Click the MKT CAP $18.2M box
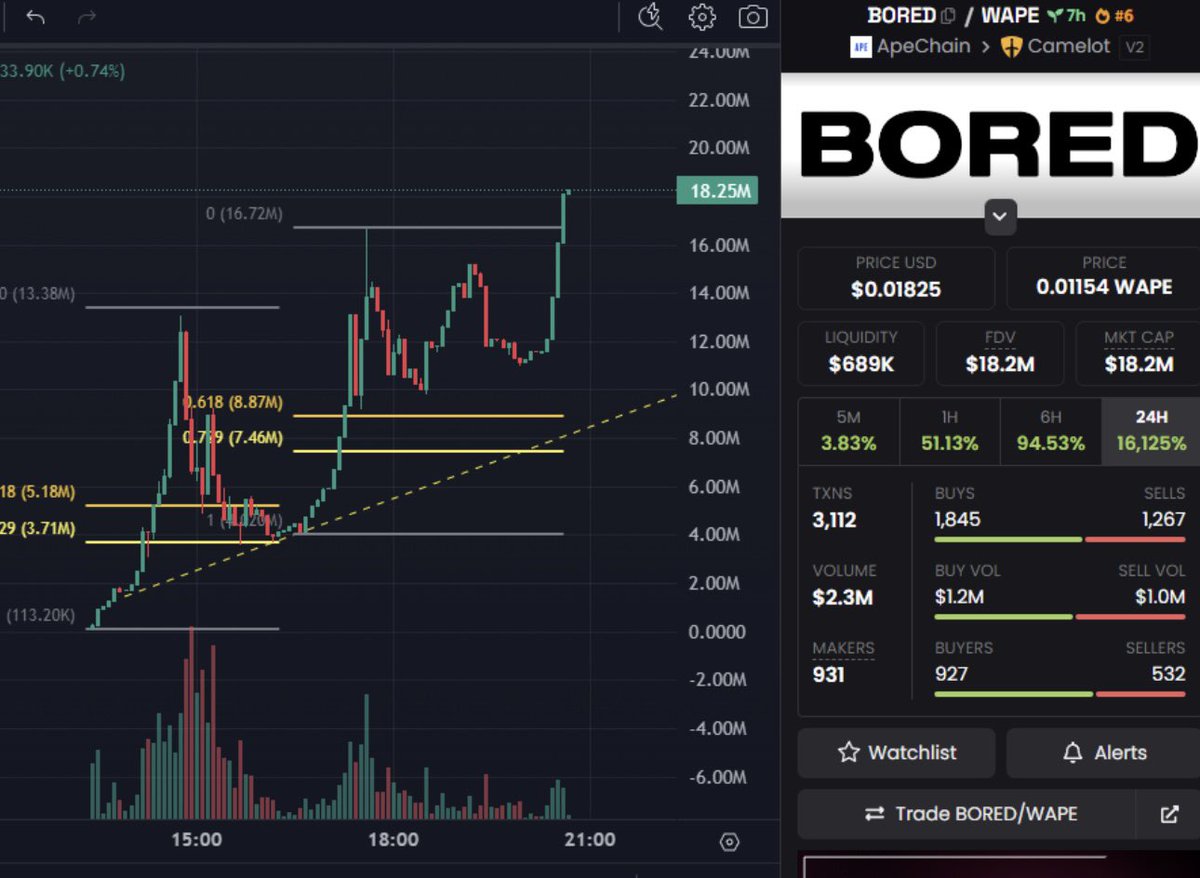This screenshot has height=878, width=1200. [x=1138, y=354]
